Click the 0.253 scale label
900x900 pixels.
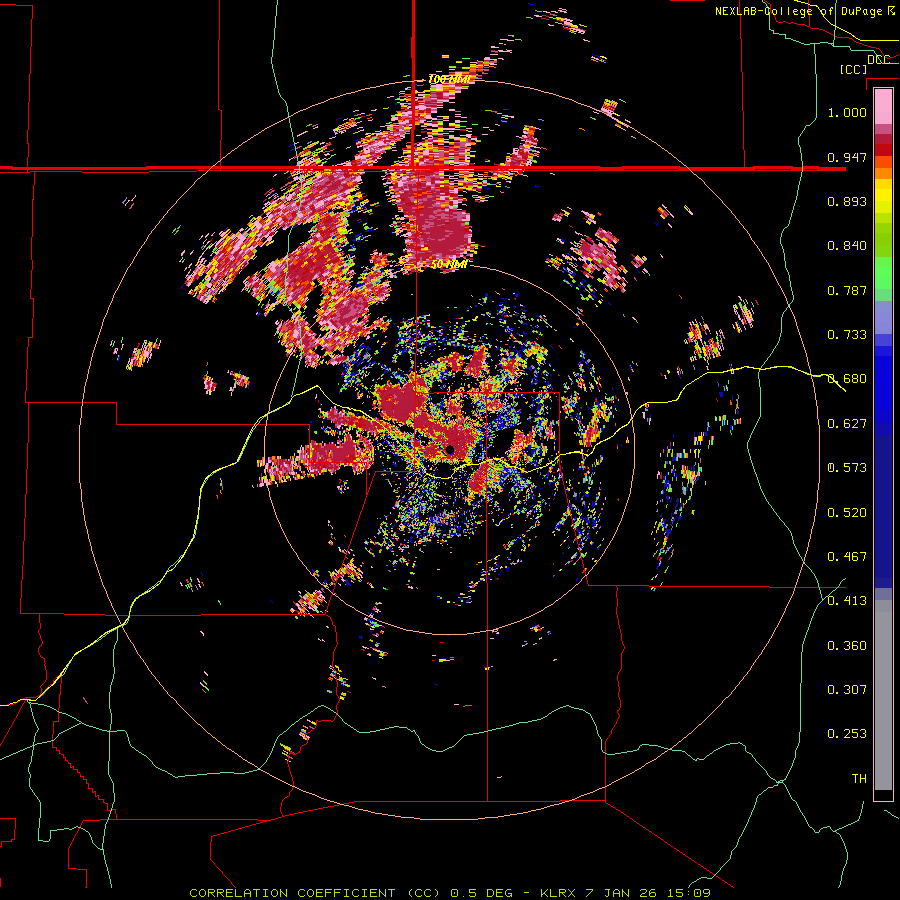(x=847, y=734)
